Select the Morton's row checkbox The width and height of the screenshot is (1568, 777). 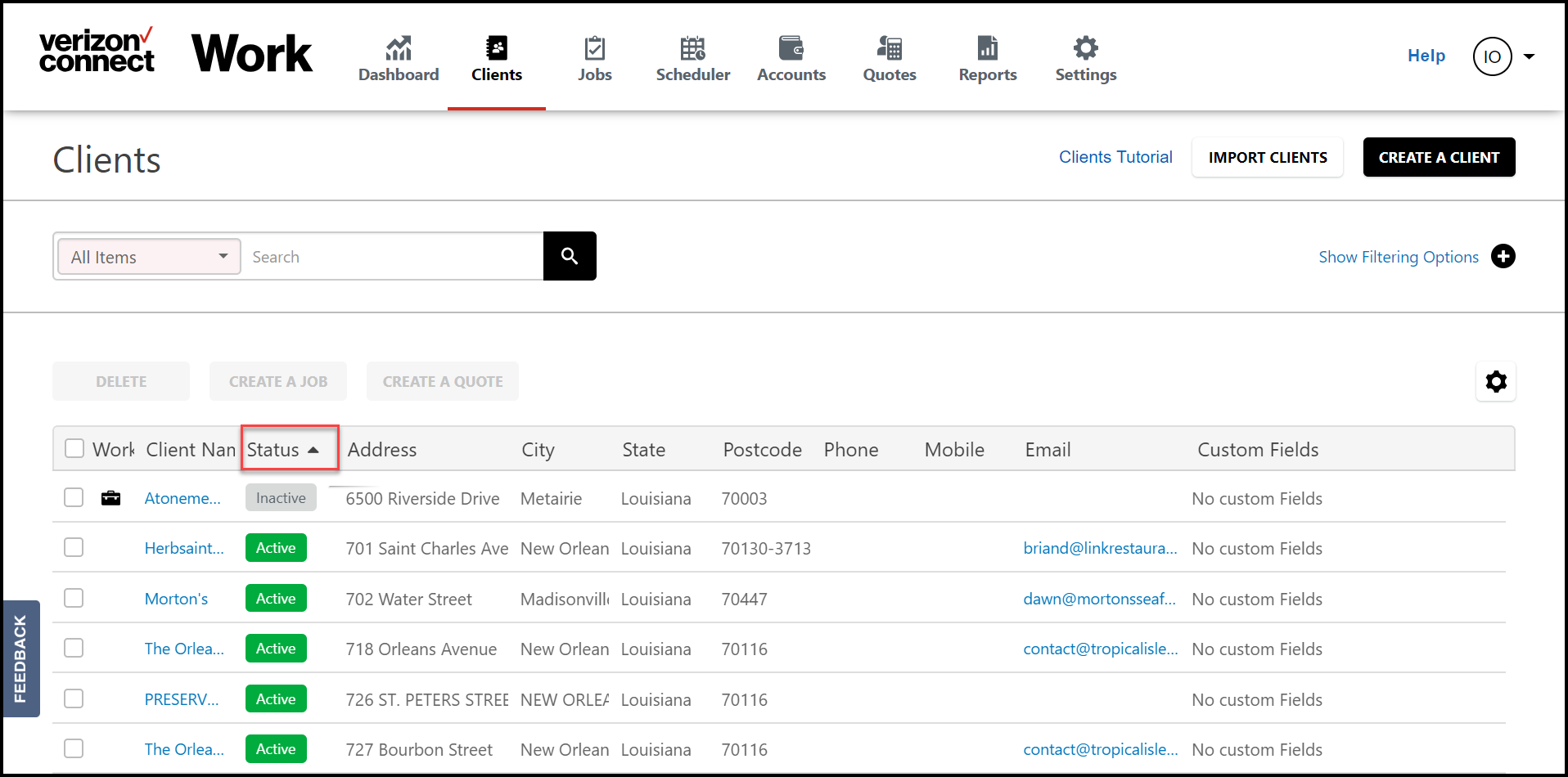pos(74,598)
